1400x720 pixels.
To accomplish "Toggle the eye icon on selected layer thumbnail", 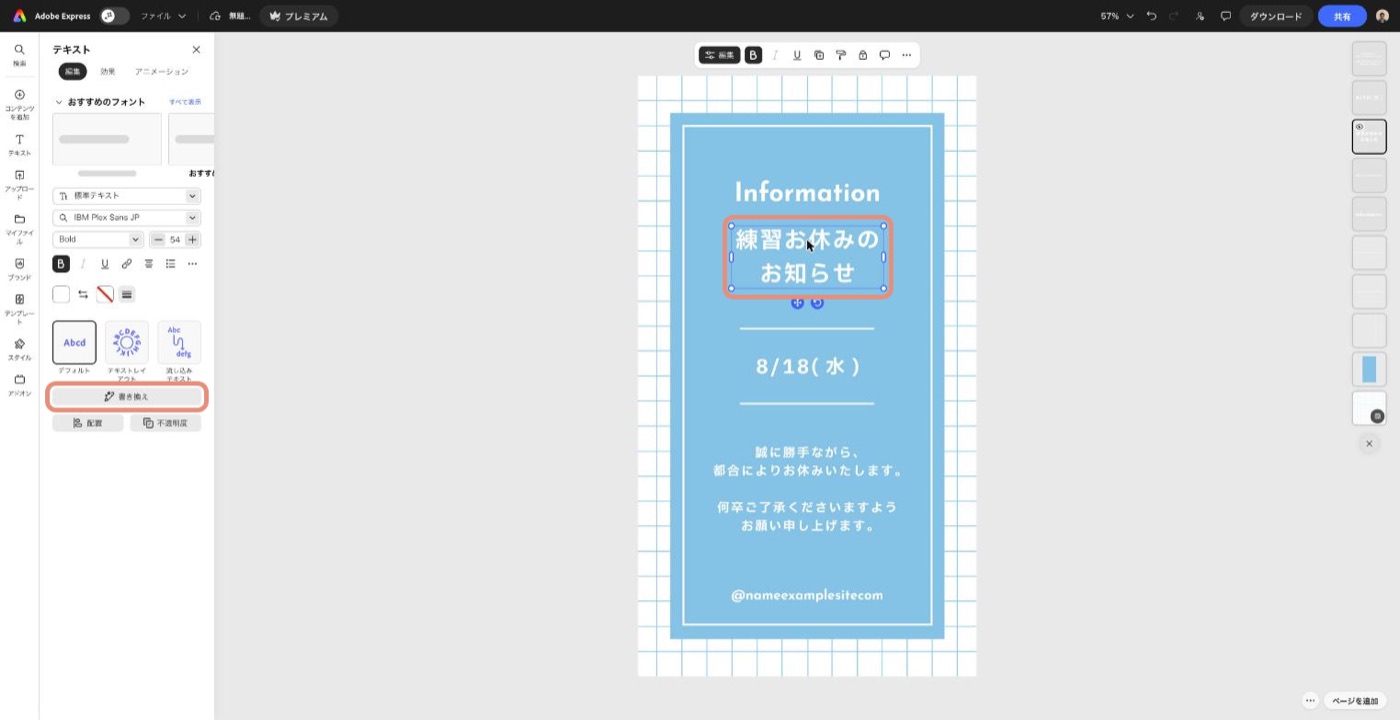I will click(1359, 127).
